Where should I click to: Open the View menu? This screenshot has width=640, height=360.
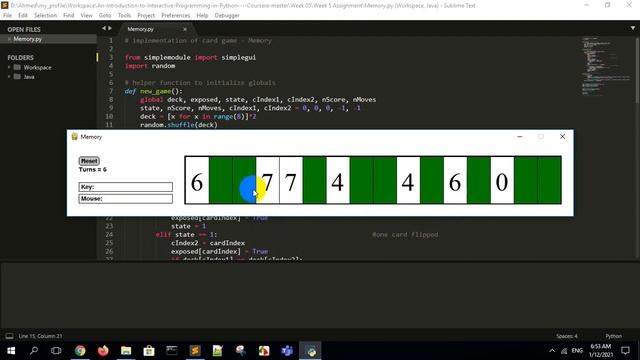[86, 16]
